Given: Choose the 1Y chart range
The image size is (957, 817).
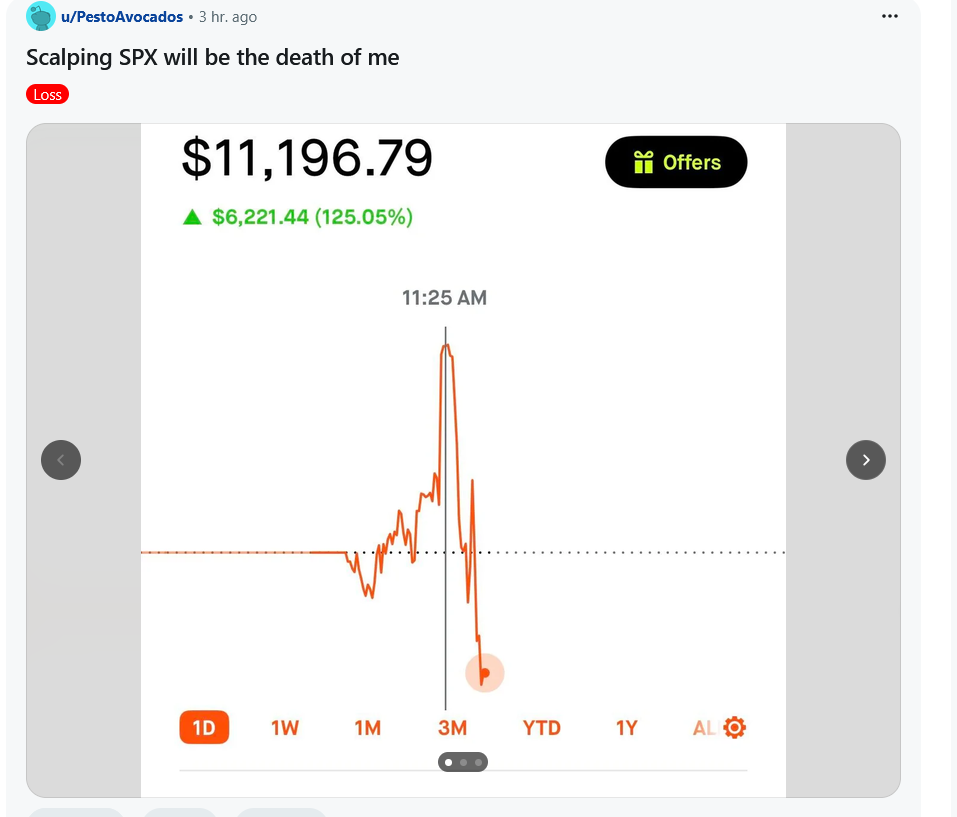Looking at the screenshot, I should pyautogui.click(x=627, y=728).
